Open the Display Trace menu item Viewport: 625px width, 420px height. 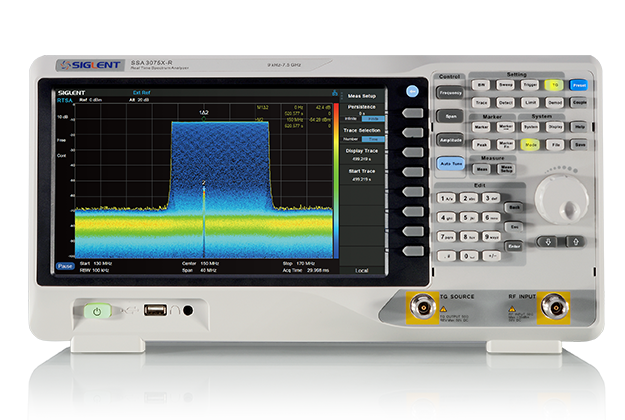[361, 154]
